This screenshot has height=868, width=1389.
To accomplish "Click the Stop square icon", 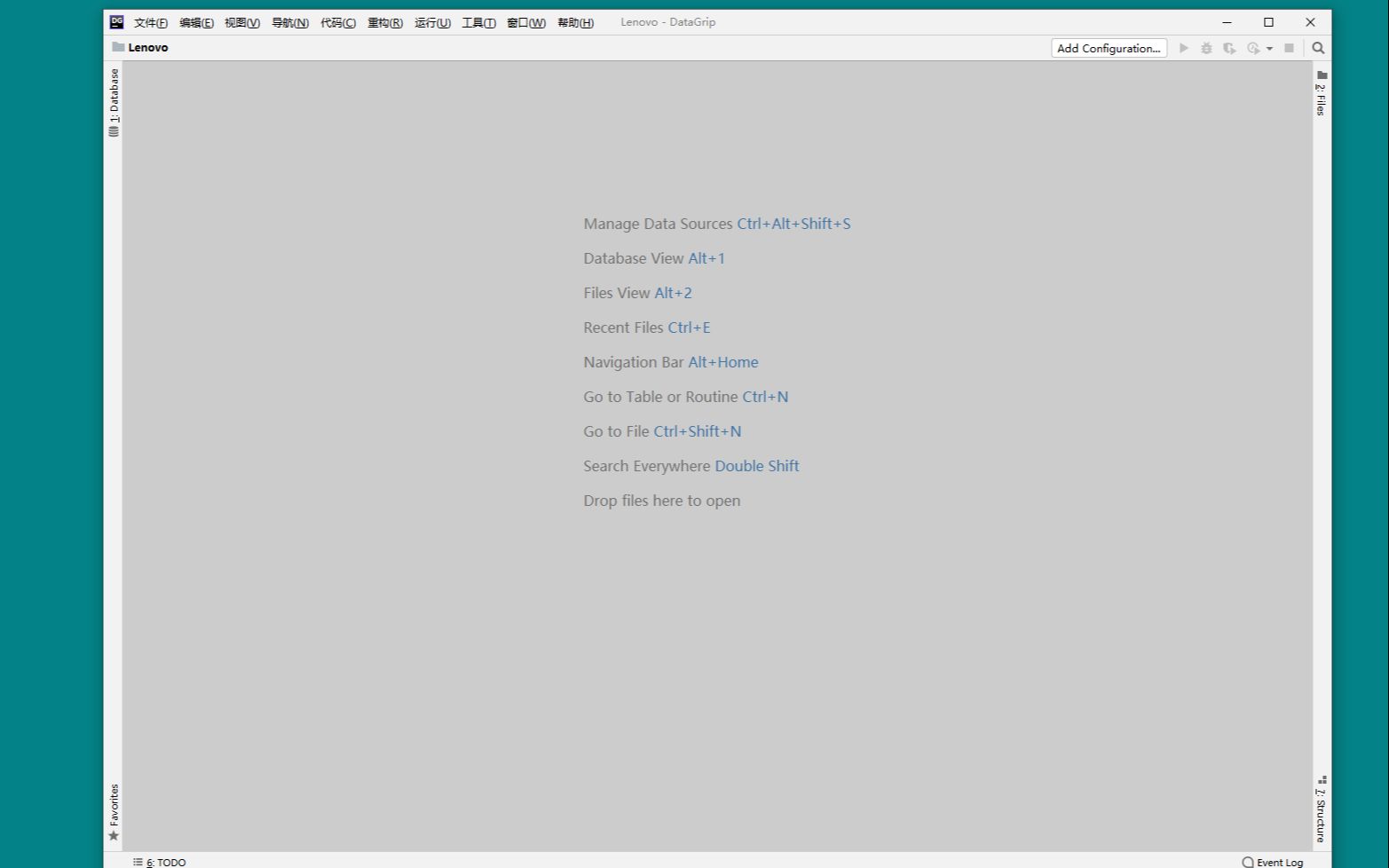I will [1289, 48].
